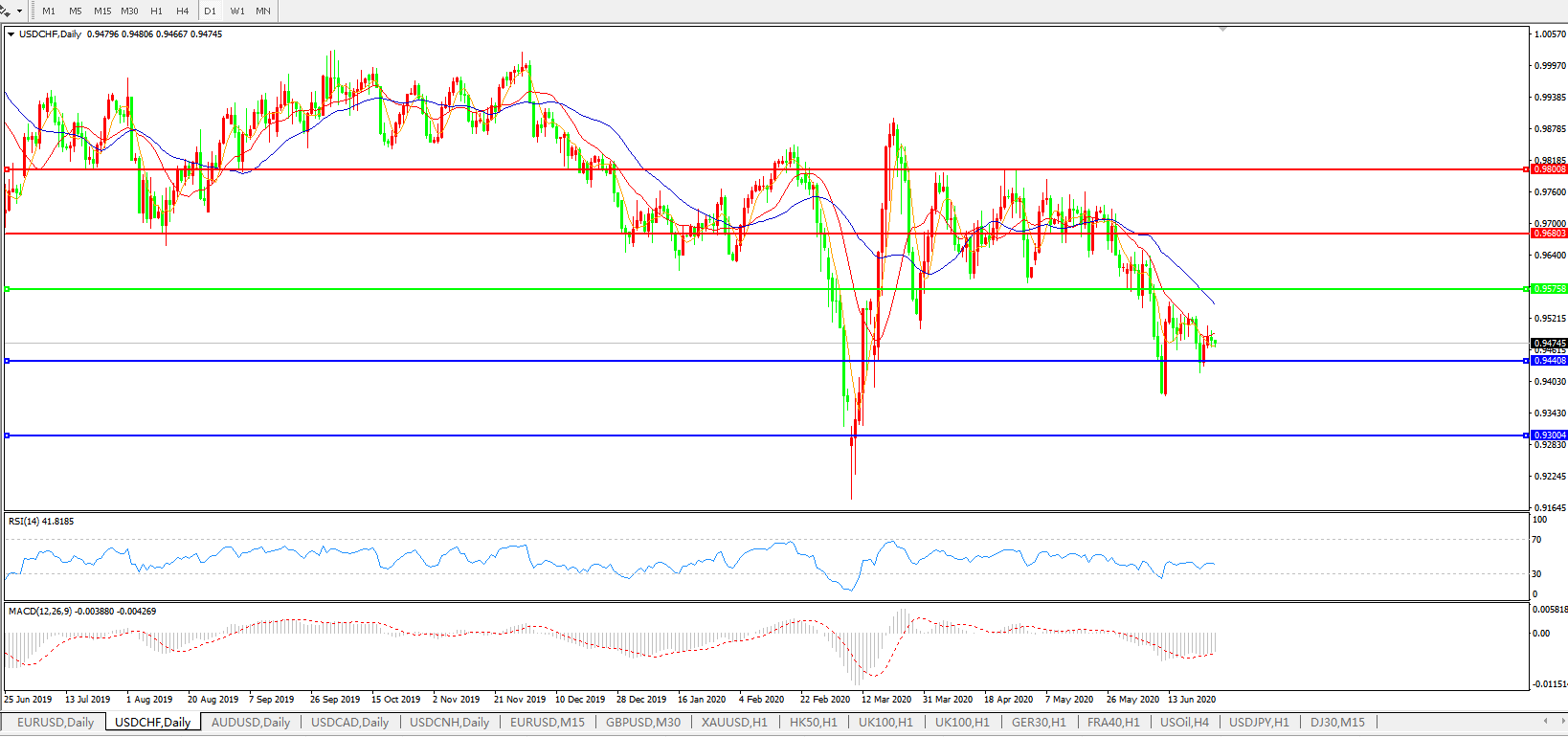The image size is (1568, 737).
Task: Click the drawing tool icon in the toolbar
Action: tap(7, 11)
